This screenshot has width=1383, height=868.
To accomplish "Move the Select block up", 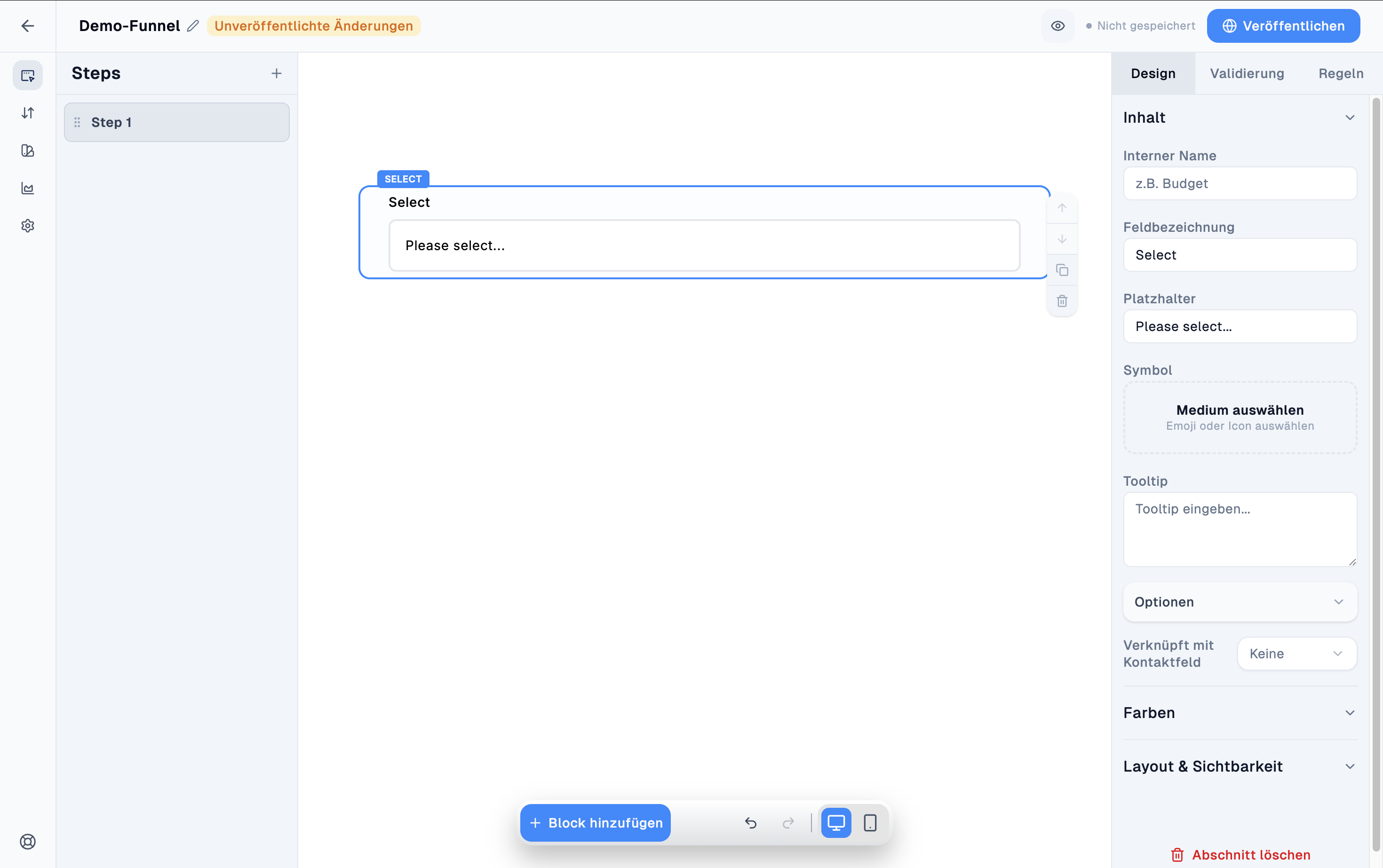I will [x=1062, y=208].
